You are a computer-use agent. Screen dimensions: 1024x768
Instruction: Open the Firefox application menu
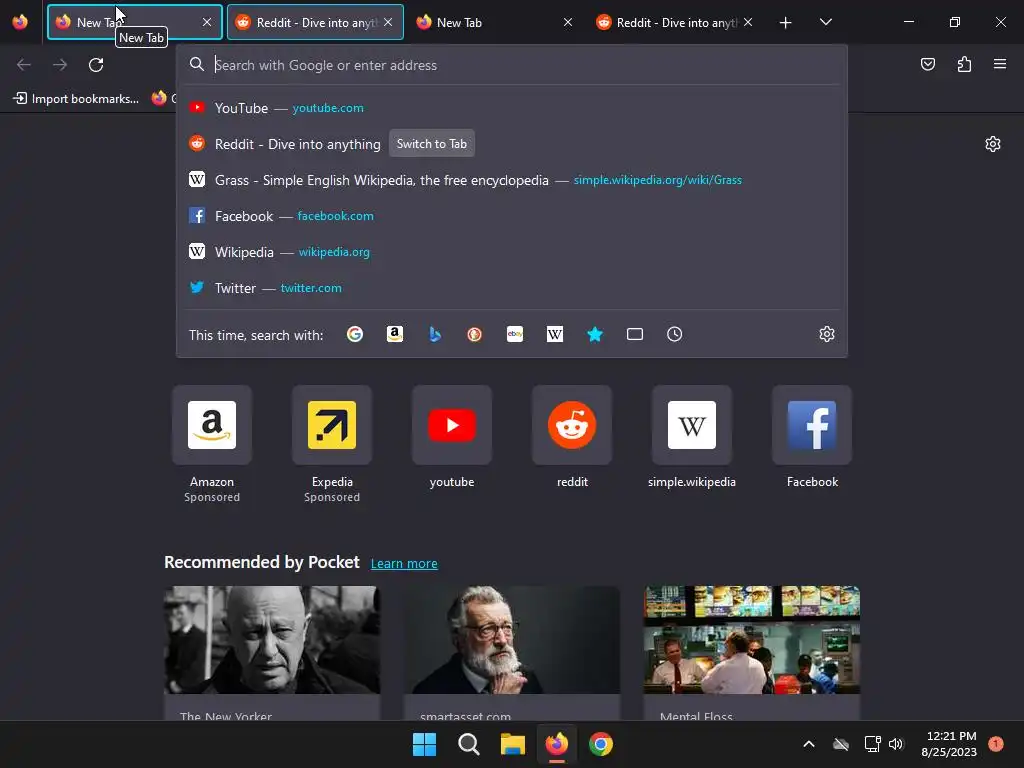pos(1000,64)
